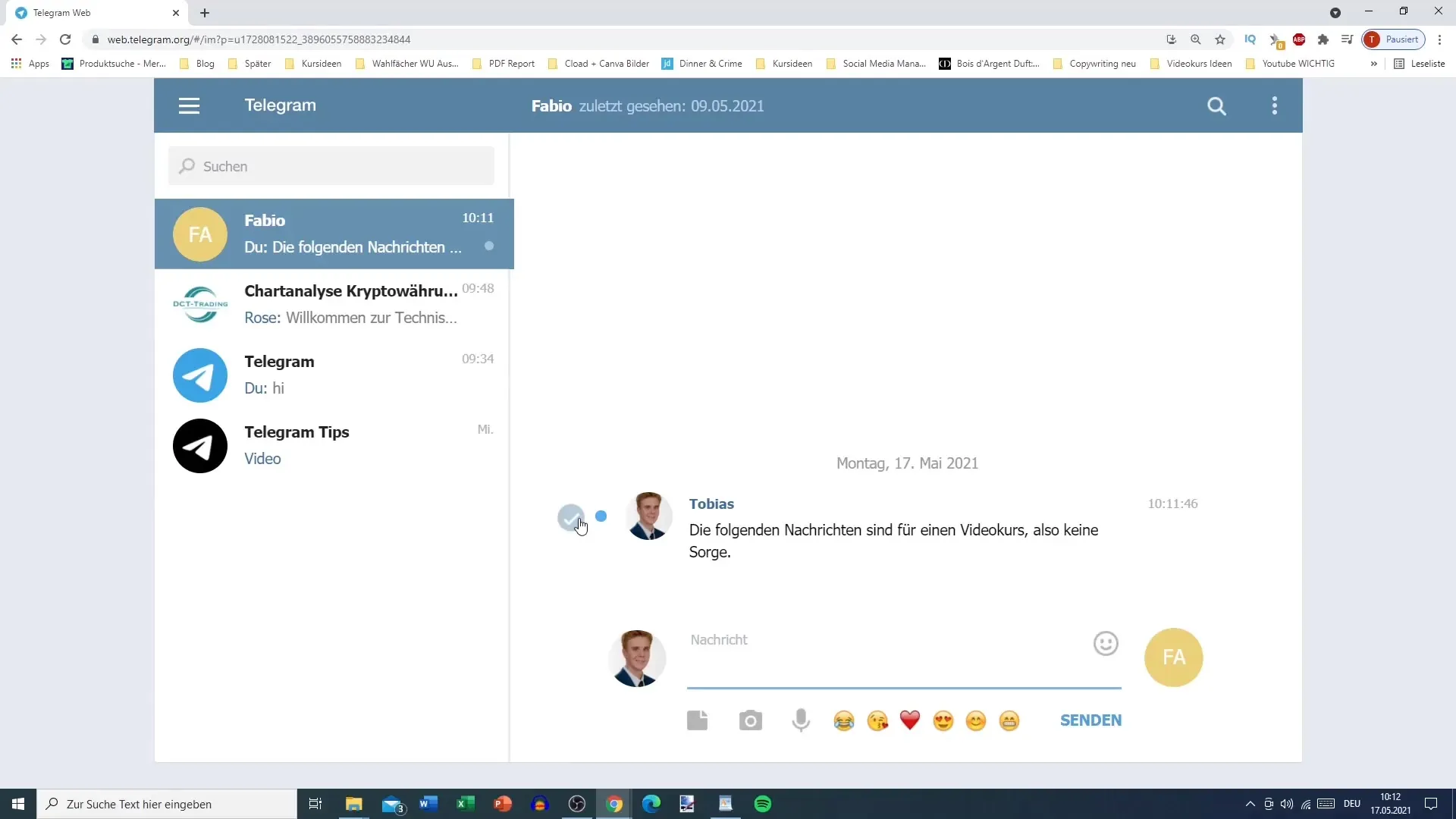Open the Apps bookmark shortcut
This screenshot has height=819, width=1456.
(x=30, y=64)
